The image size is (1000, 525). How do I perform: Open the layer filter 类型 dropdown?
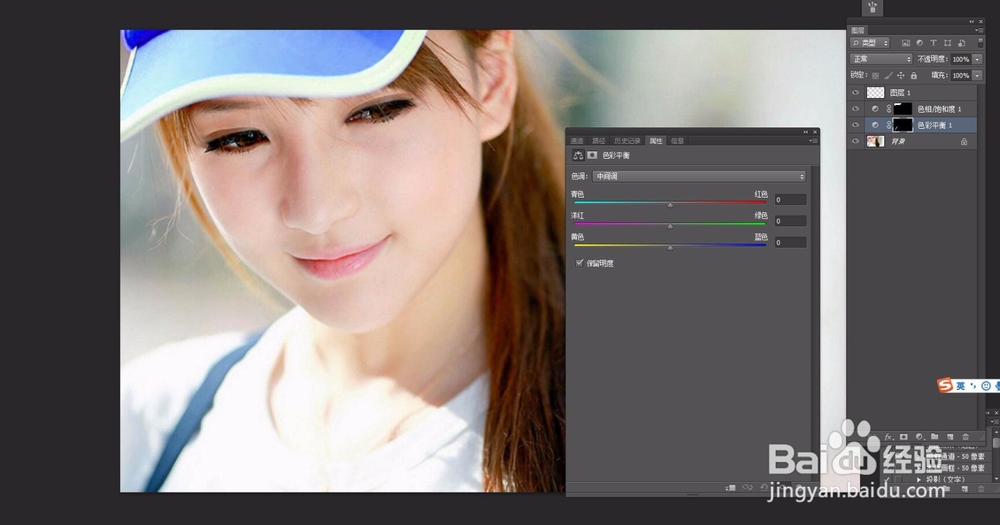click(870, 43)
